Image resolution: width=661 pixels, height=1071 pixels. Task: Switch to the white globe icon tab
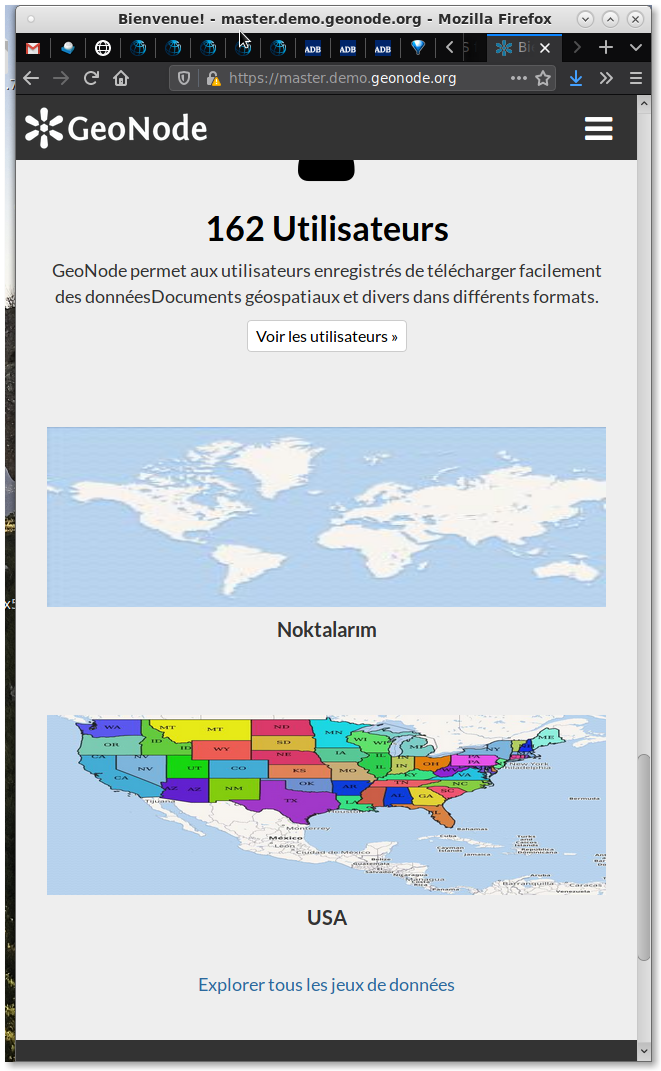[x=103, y=48]
